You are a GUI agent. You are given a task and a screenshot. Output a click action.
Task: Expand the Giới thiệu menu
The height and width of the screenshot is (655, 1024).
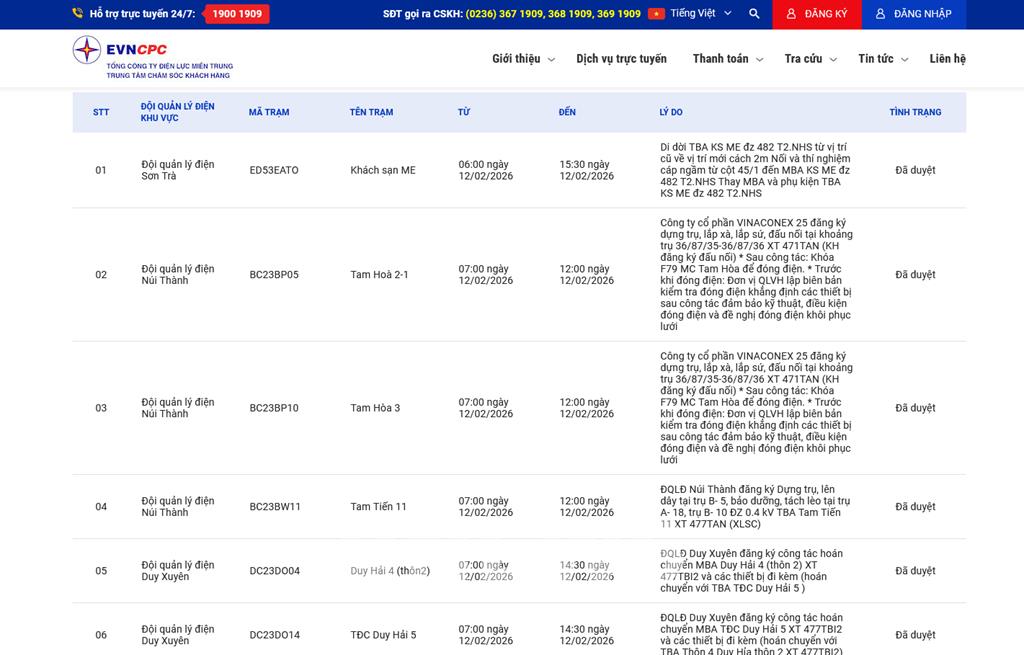pyautogui.click(x=523, y=59)
